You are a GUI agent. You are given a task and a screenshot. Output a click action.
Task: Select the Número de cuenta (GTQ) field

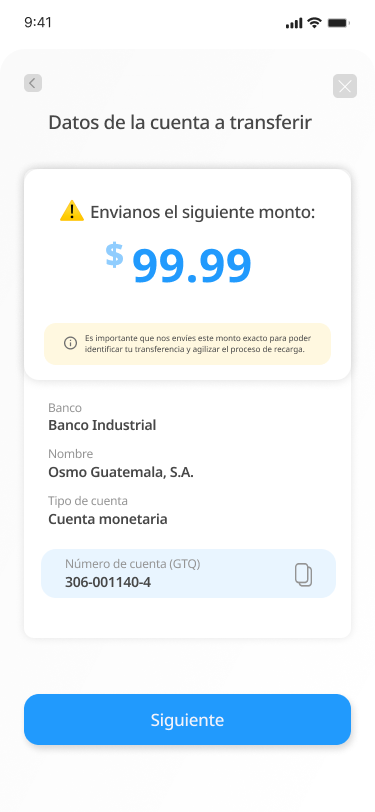[x=189, y=574]
